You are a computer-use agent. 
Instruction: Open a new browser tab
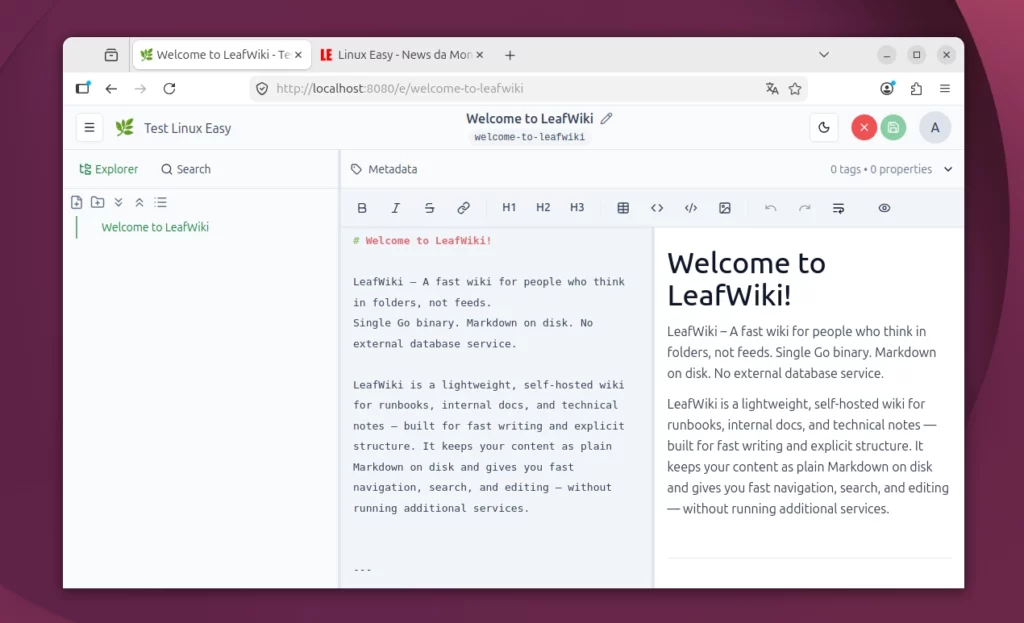point(510,55)
